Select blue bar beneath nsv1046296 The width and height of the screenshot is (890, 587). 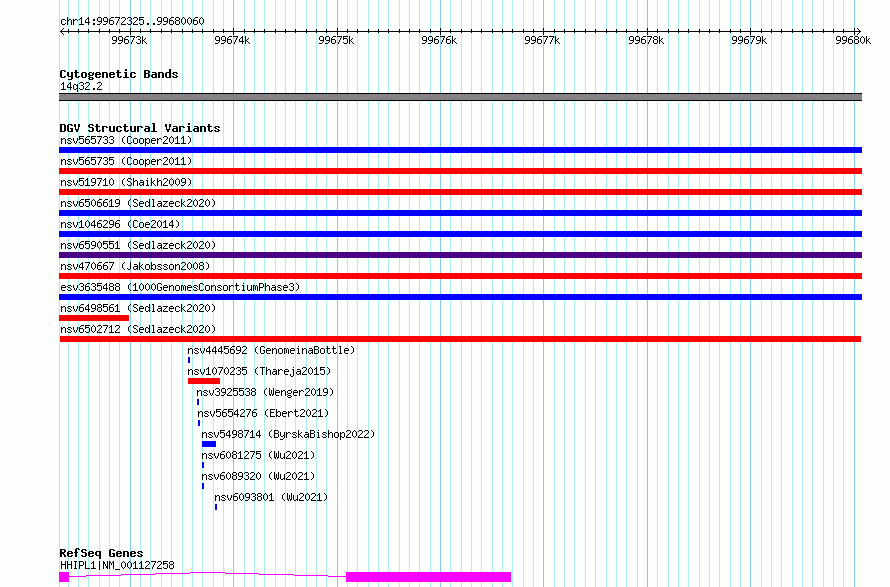tap(460, 234)
